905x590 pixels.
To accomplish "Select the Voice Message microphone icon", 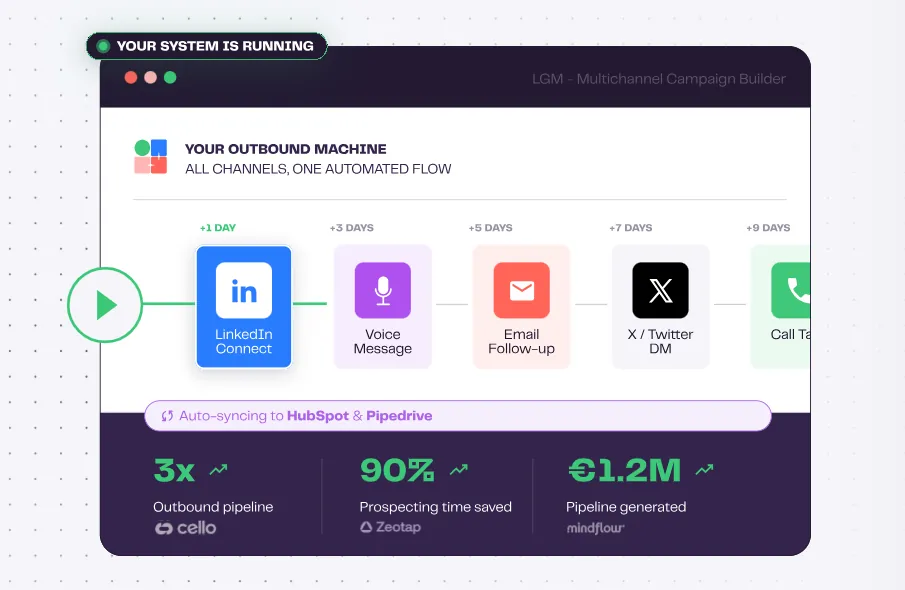I will point(383,290).
